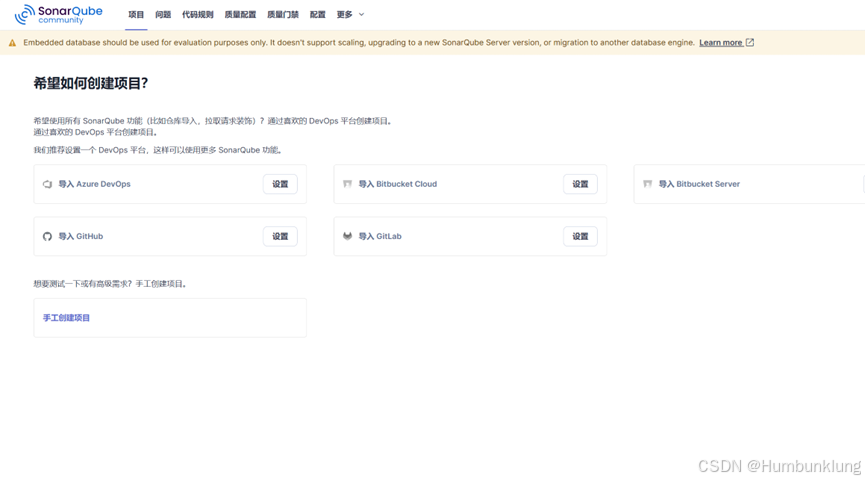This screenshot has height=481, width=865.
Task: Click 设置 for GitLab import
Action: coord(580,237)
